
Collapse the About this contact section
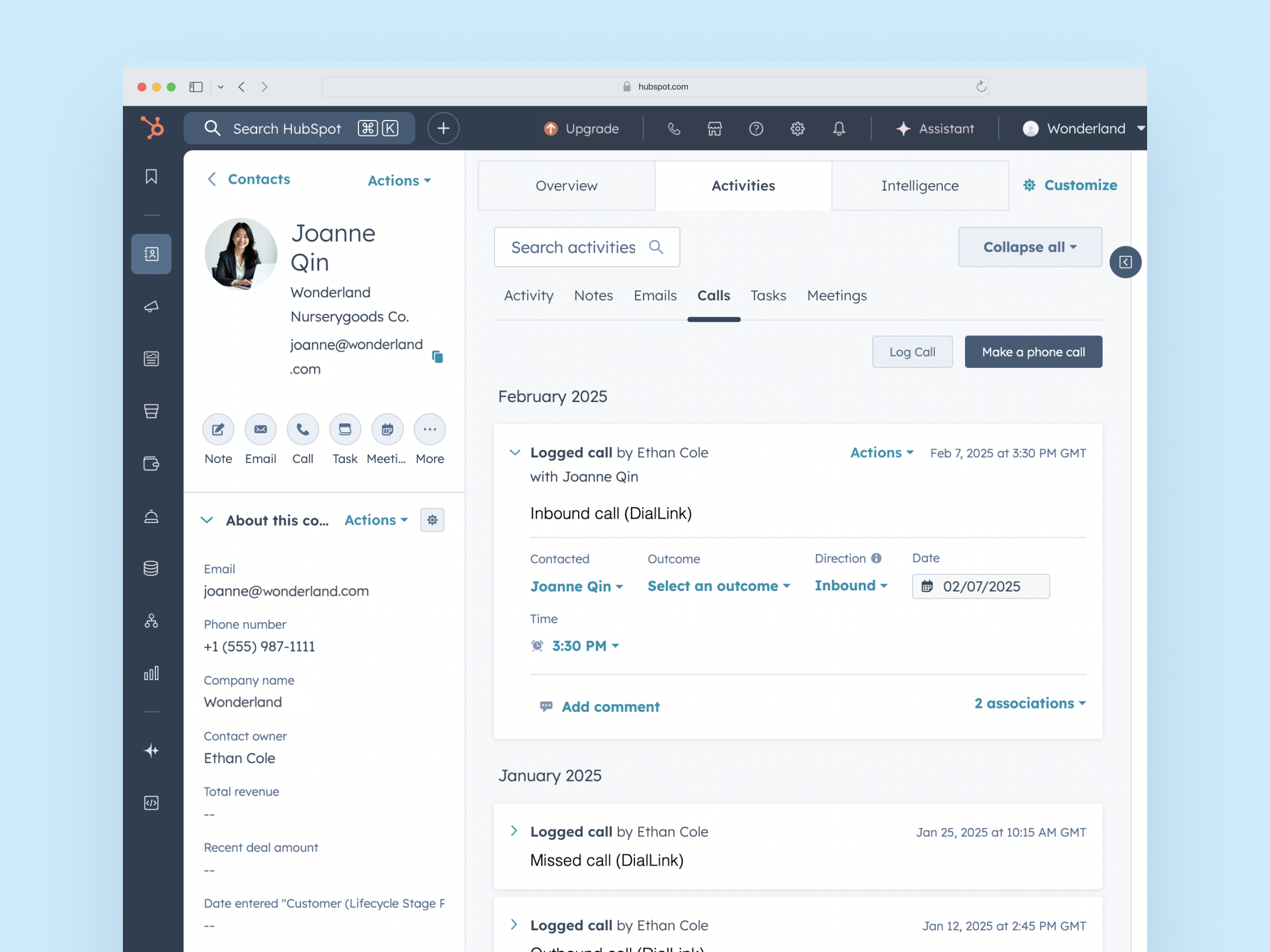207,520
